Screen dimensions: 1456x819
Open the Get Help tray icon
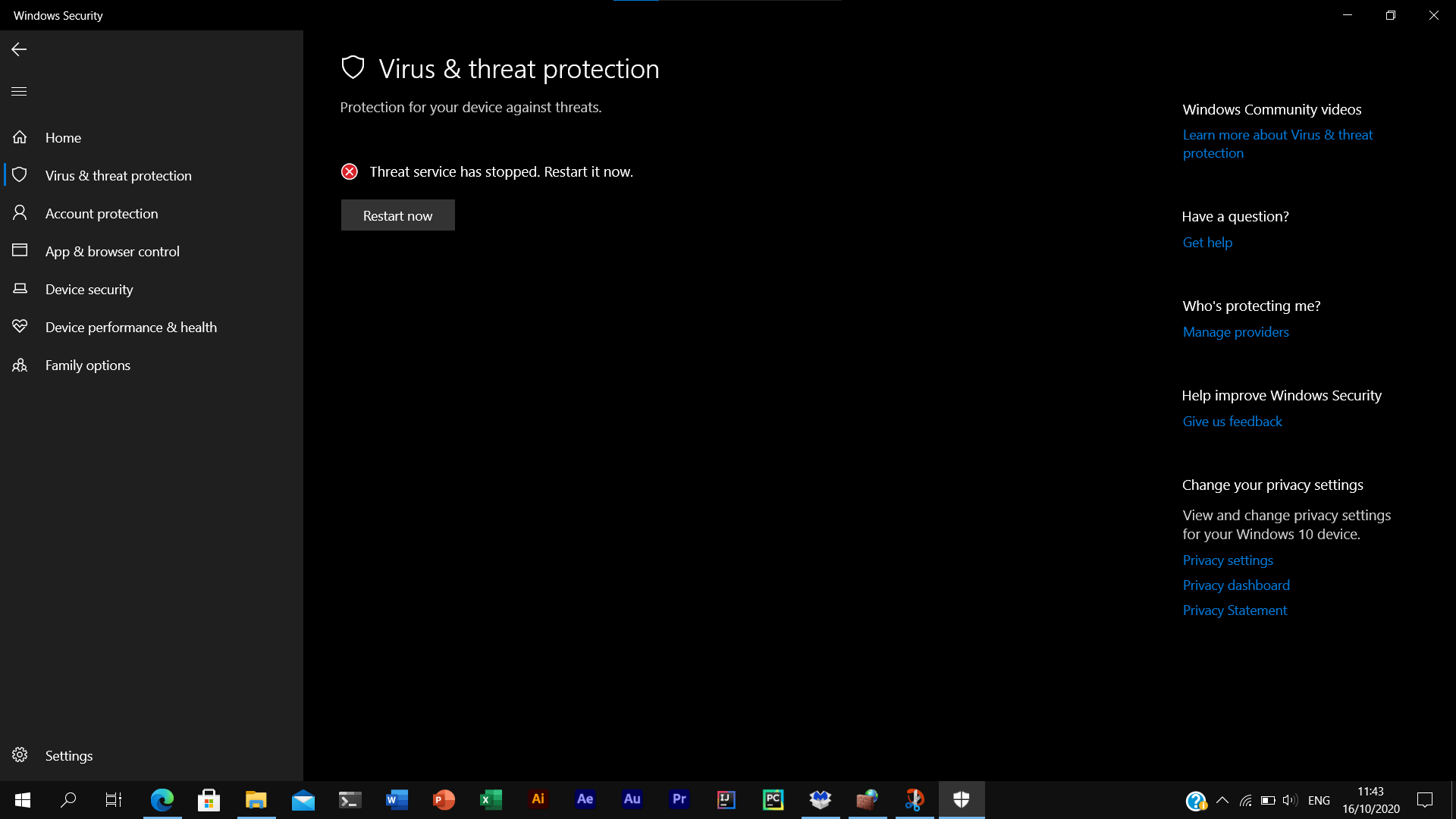(1196, 801)
